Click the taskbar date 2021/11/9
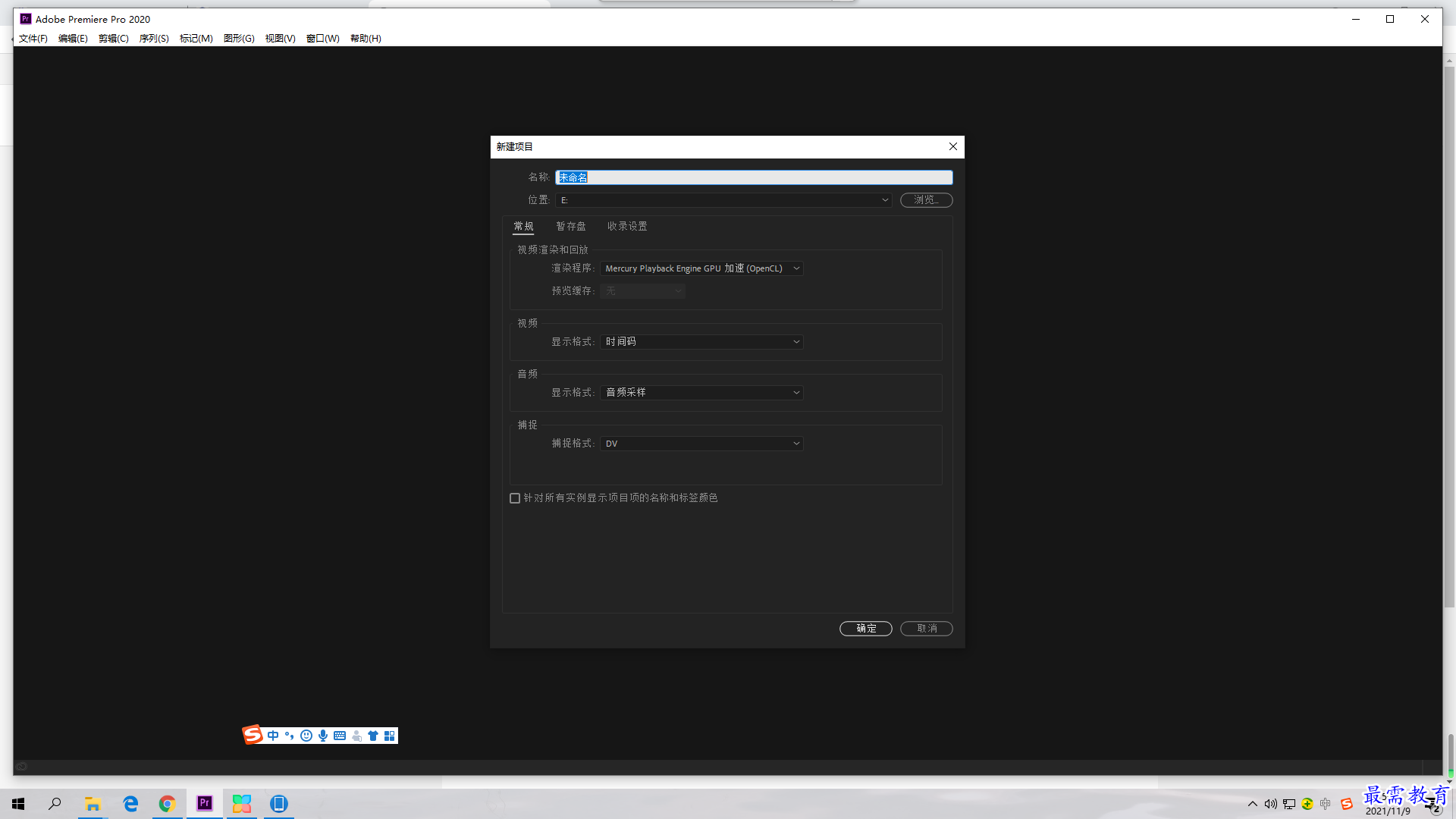1456x819 pixels. point(1388,811)
